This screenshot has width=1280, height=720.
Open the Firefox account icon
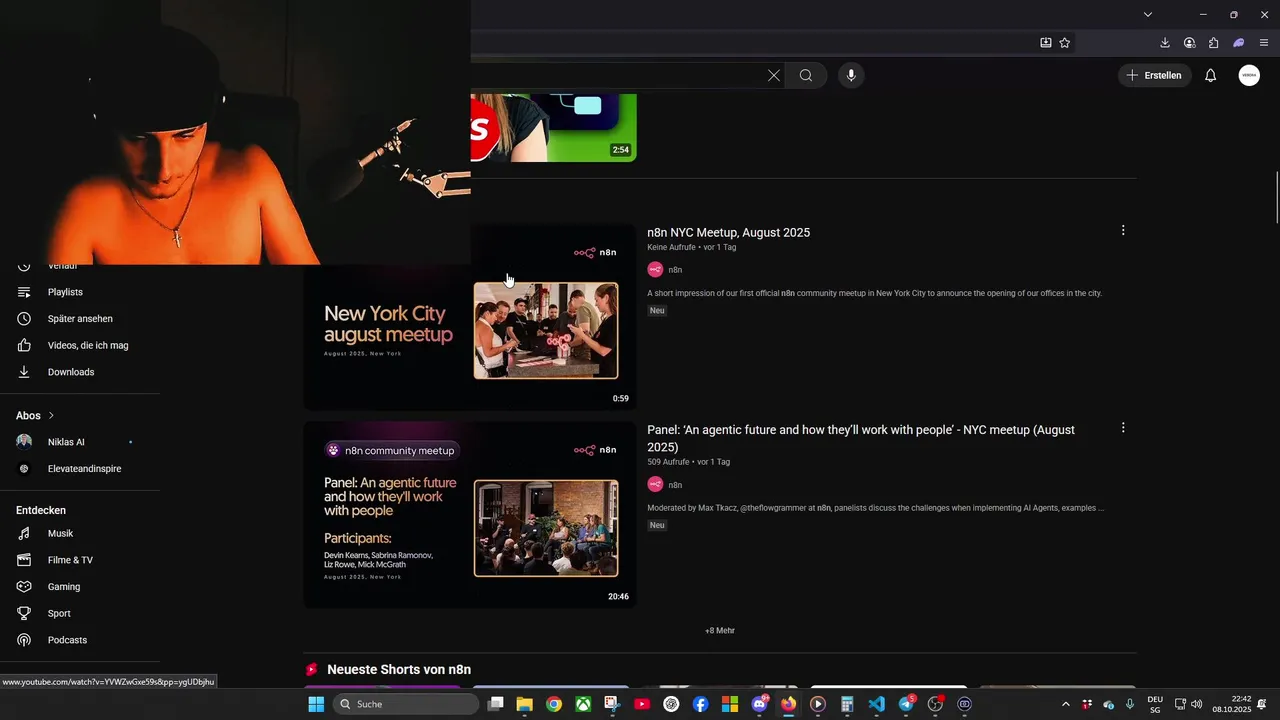click(1189, 43)
